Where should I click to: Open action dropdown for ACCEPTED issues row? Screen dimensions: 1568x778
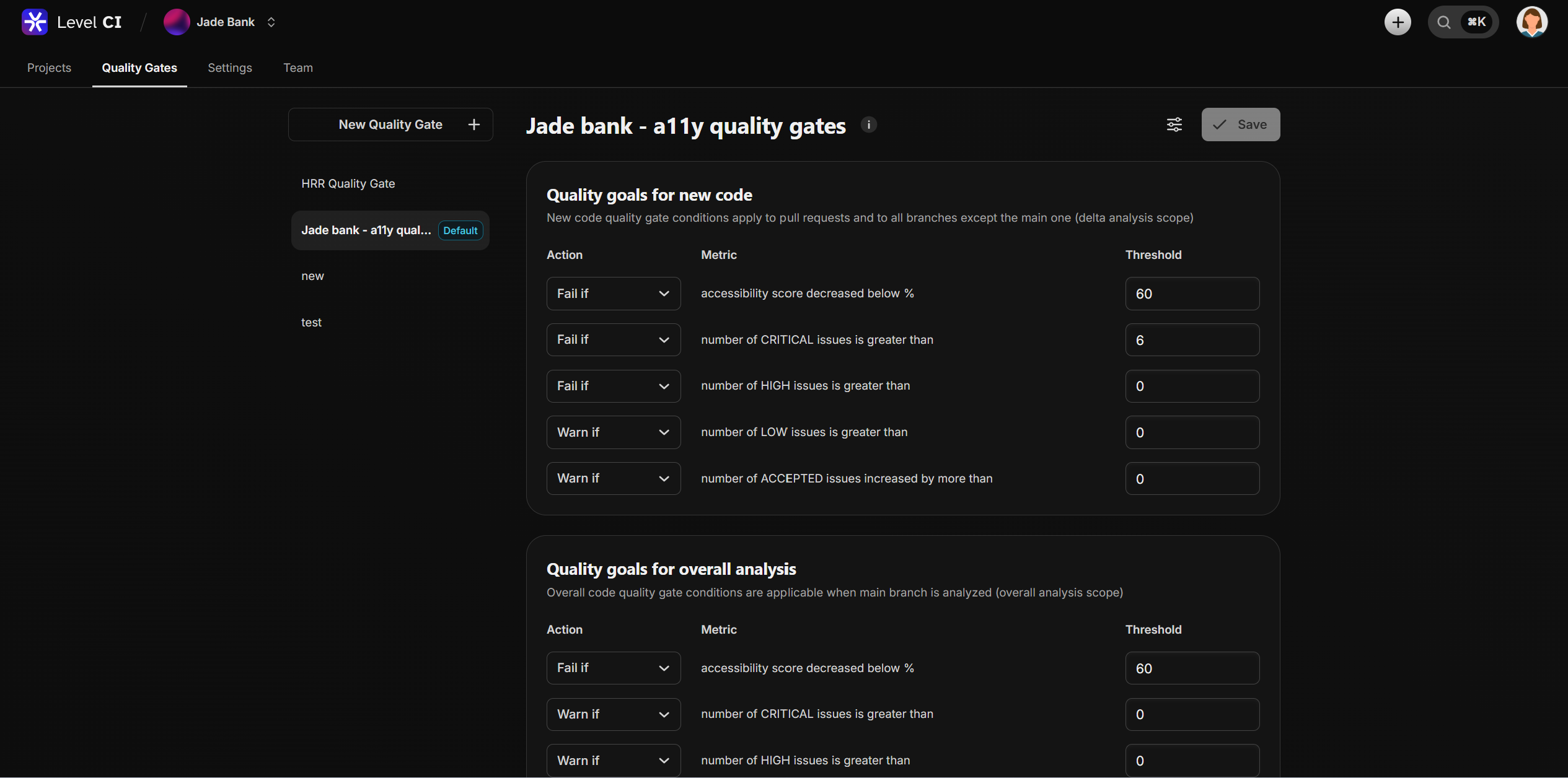[613, 478]
